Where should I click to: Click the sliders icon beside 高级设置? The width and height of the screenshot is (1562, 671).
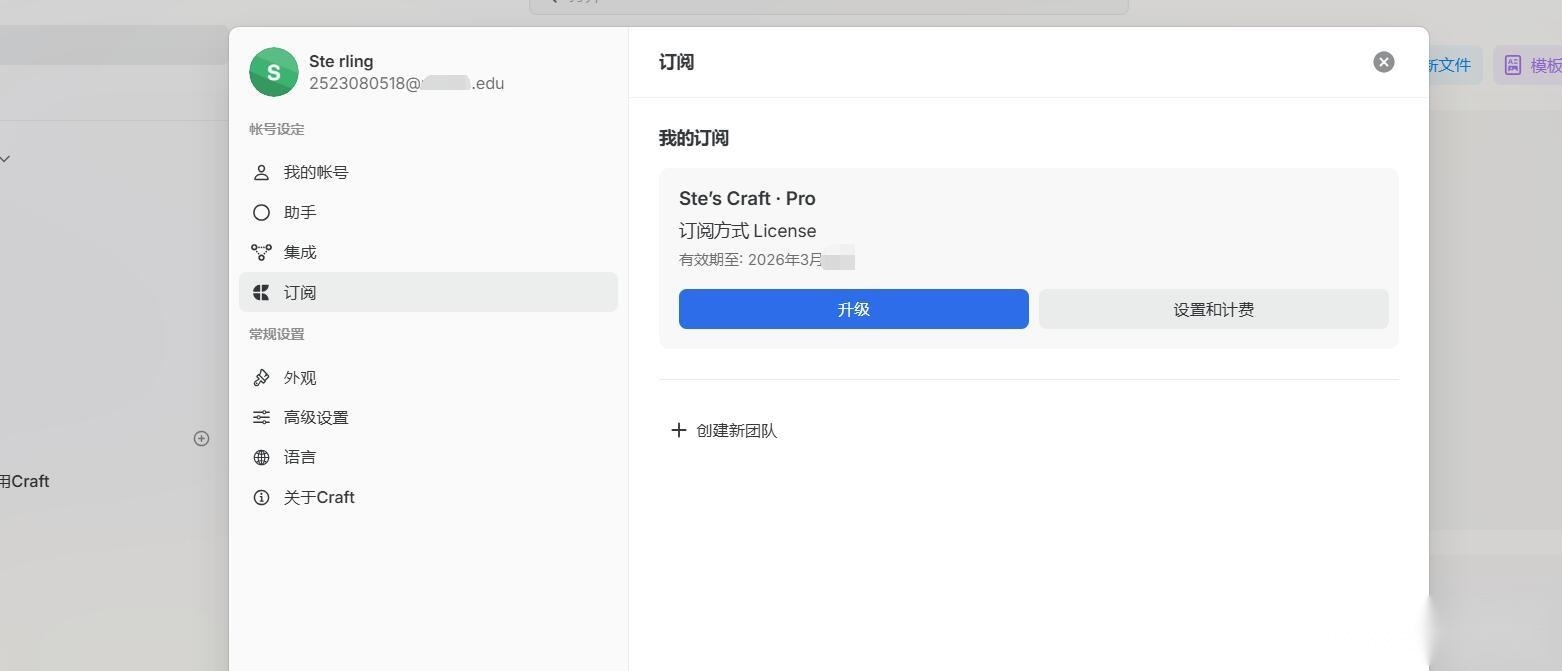pyautogui.click(x=261, y=417)
